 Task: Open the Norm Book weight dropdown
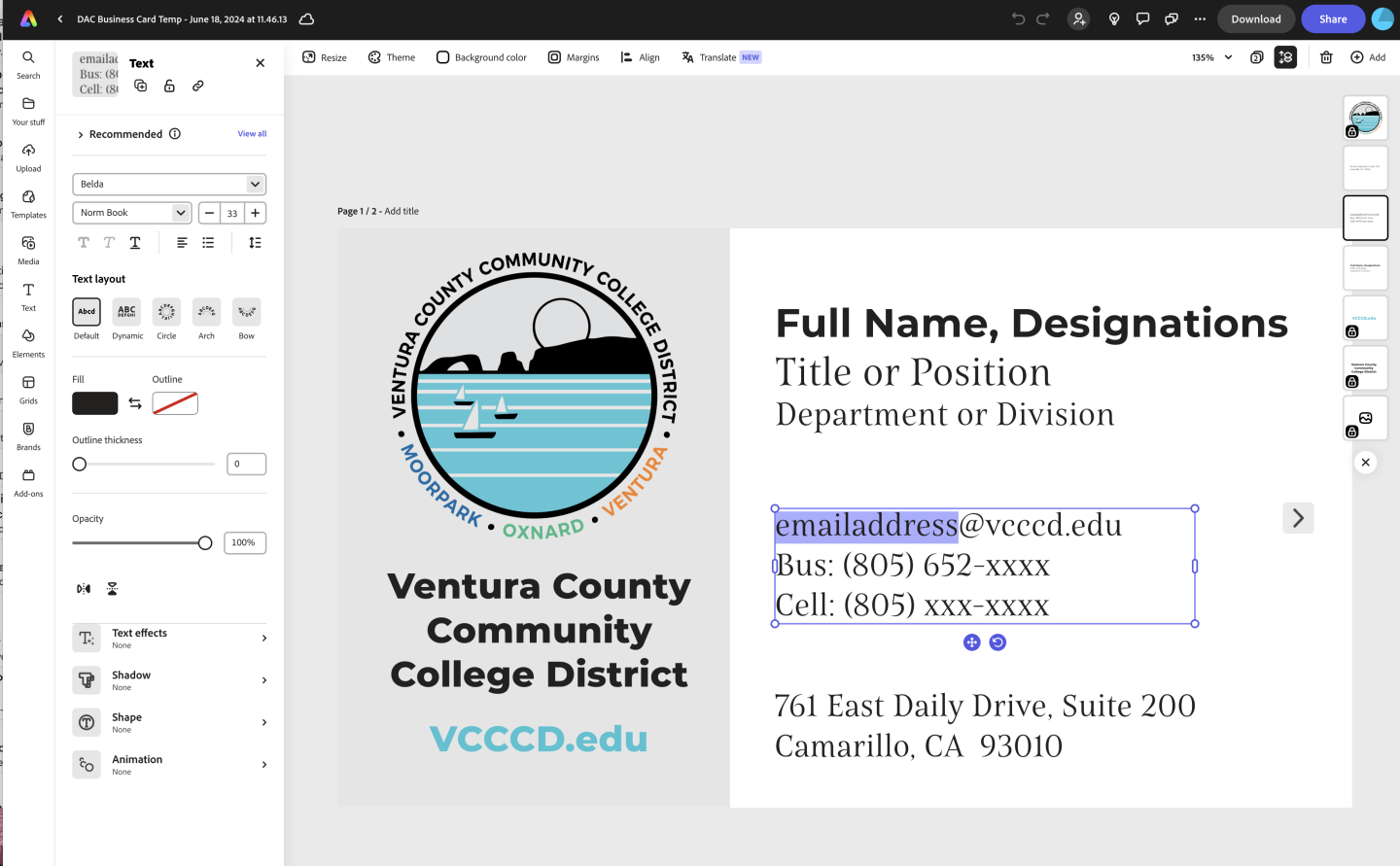(131, 212)
